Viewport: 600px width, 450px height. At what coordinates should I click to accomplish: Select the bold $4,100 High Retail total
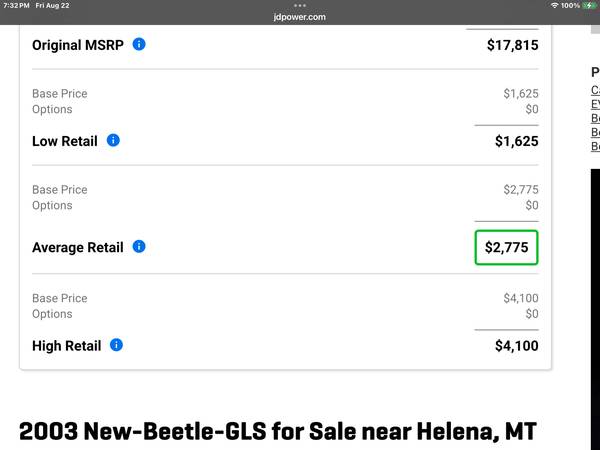click(517, 346)
